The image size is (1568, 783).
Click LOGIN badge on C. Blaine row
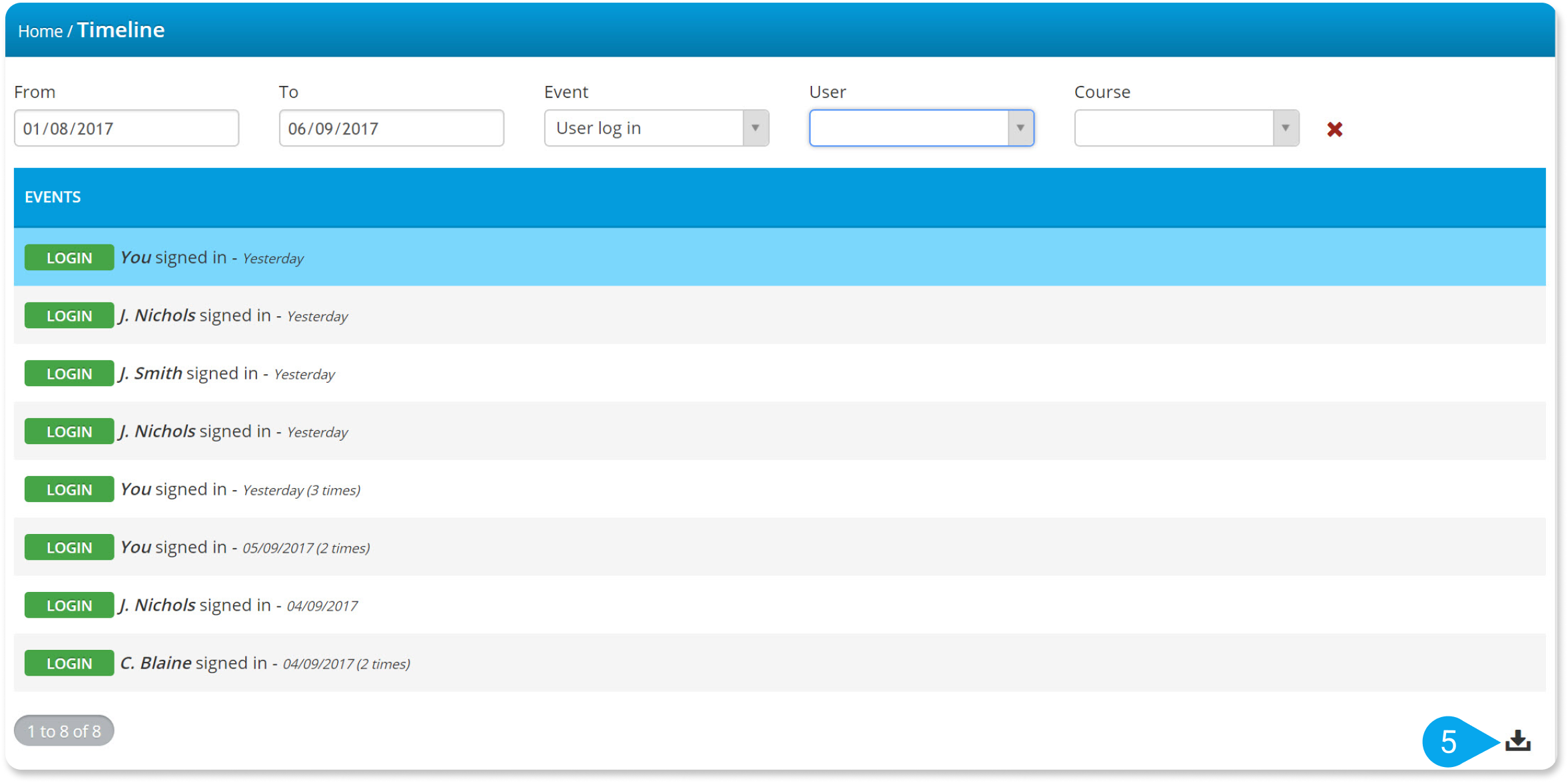pos(69,663)
